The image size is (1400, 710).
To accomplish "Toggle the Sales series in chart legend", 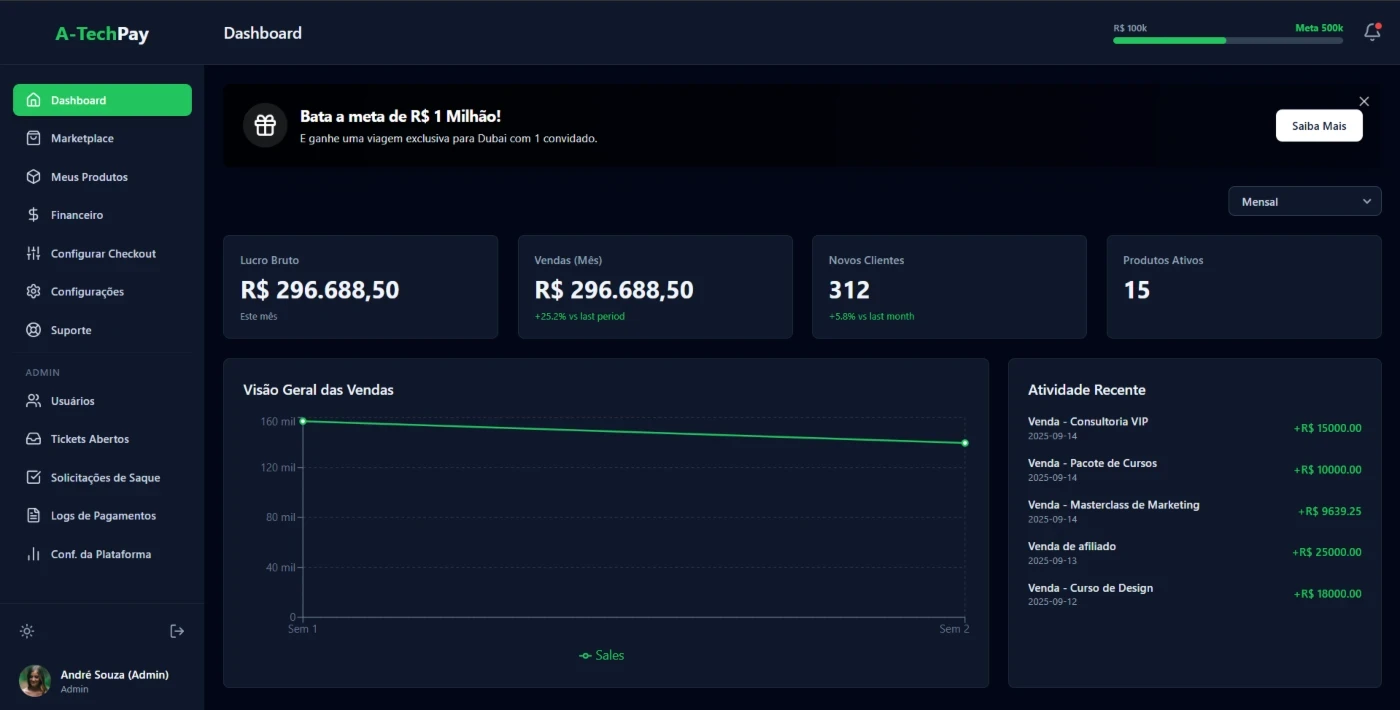I will pos(602,656).
